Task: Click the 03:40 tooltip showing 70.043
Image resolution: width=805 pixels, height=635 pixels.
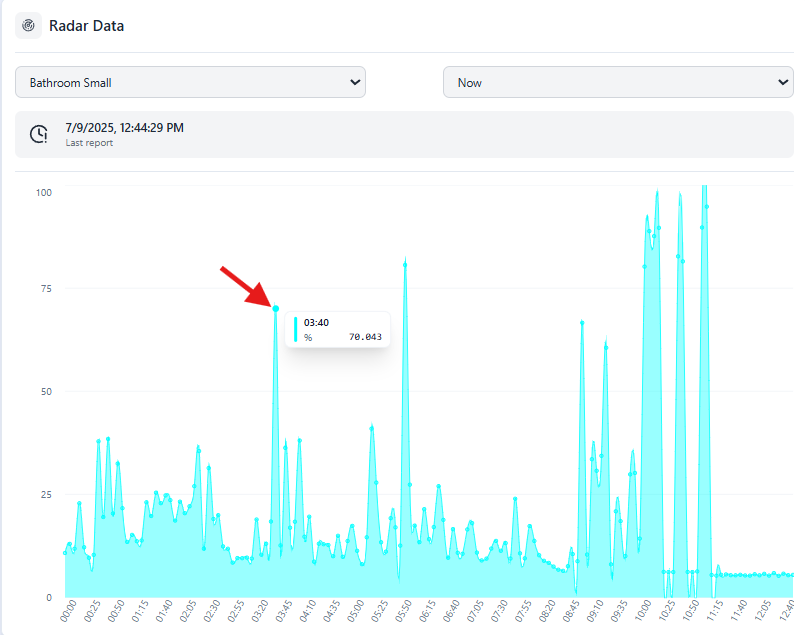Action: (338, 329)
